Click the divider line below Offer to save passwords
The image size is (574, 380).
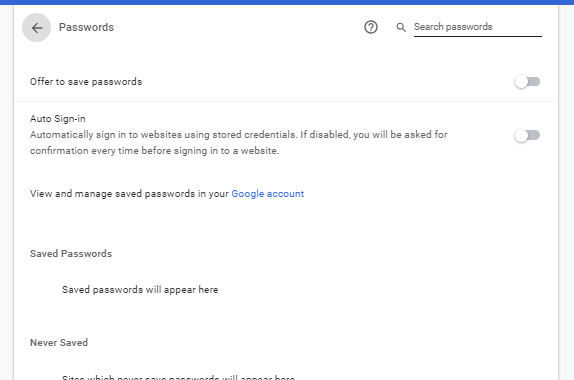[x=286, y=101]
